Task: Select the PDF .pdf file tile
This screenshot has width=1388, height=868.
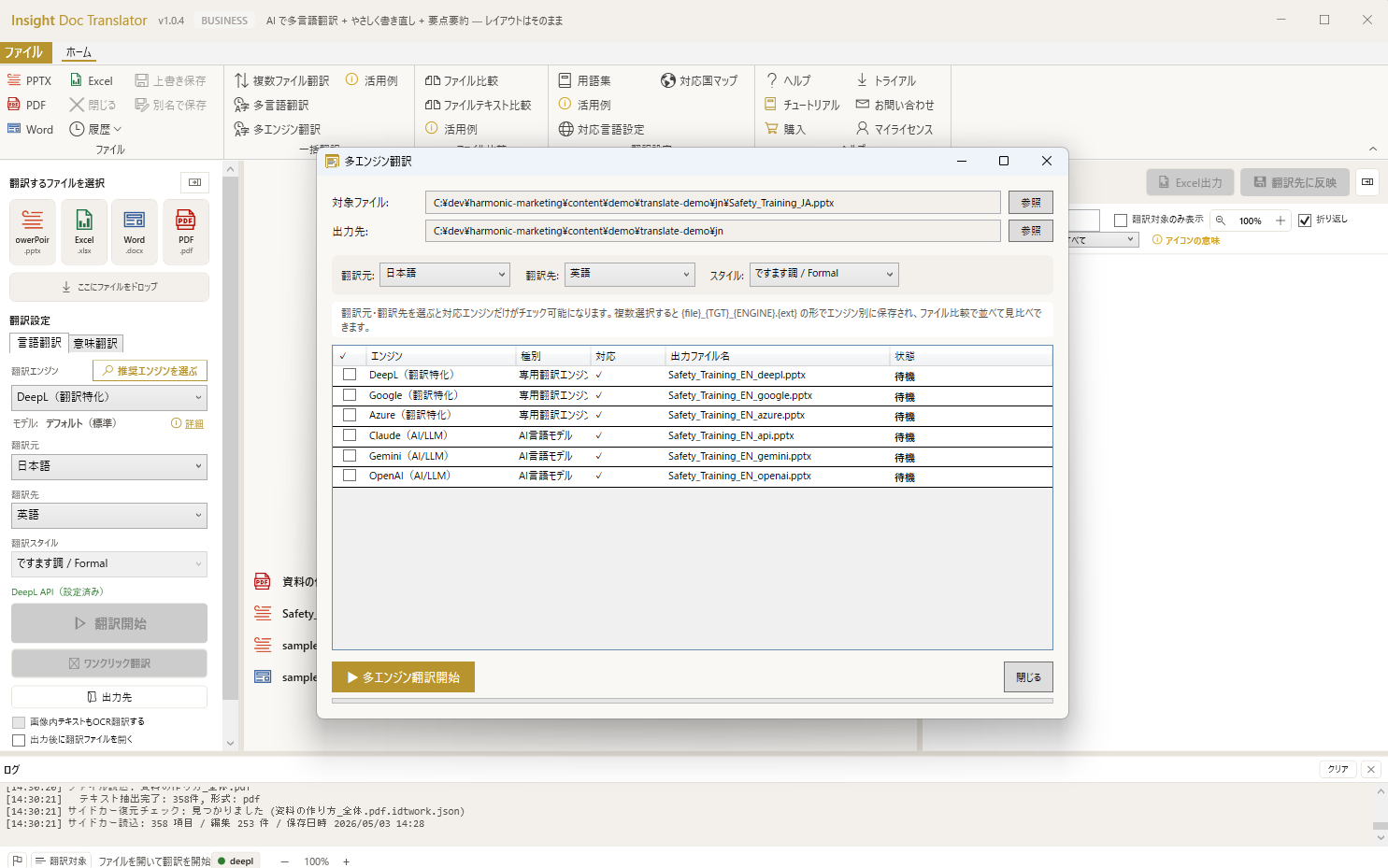Action: tap(186, 232)
